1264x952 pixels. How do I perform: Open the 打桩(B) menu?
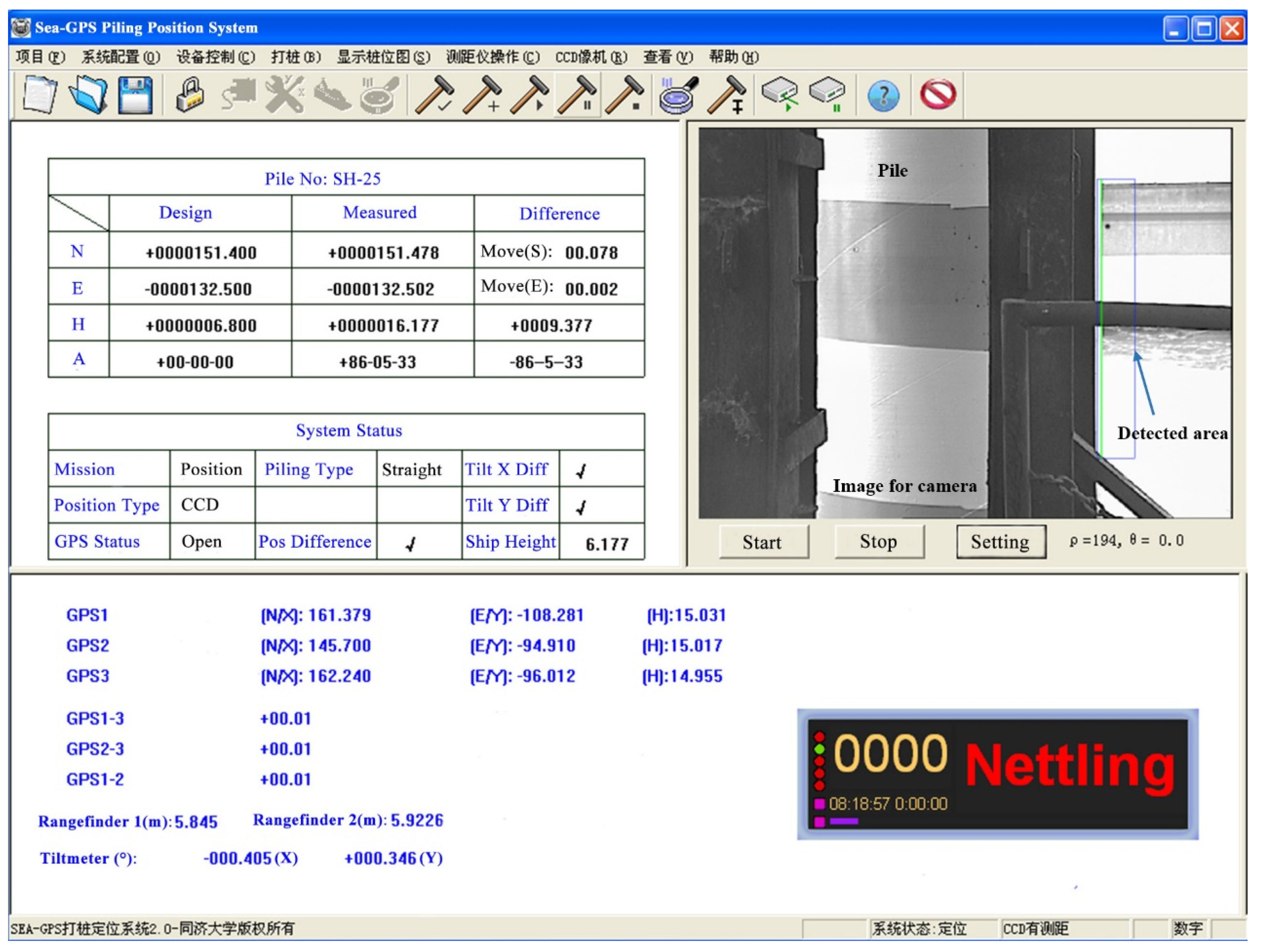pyautogui.click(x=296, y=57)
